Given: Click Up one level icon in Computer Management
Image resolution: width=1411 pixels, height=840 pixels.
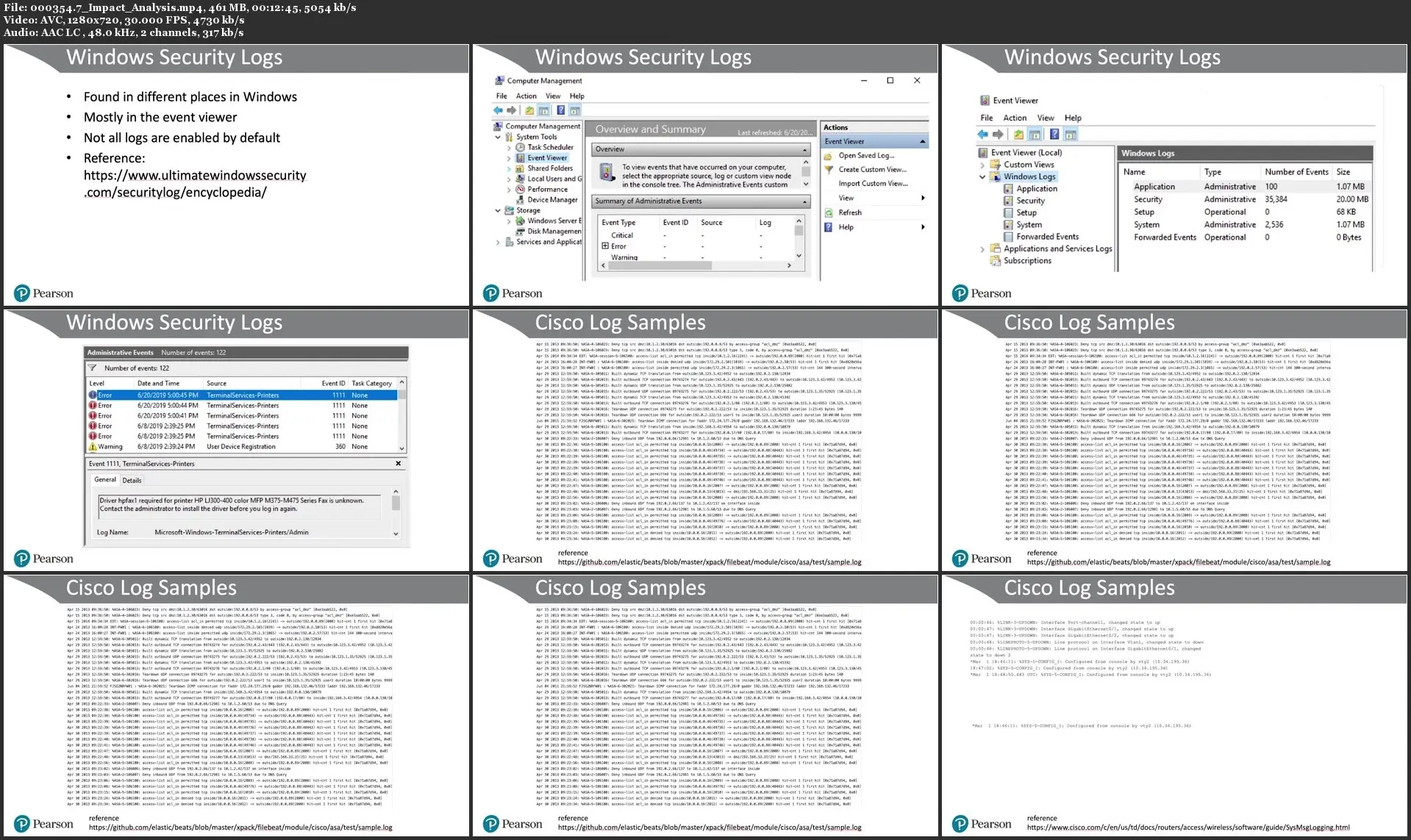Looking at the screenshot, I should click(529, 110).
